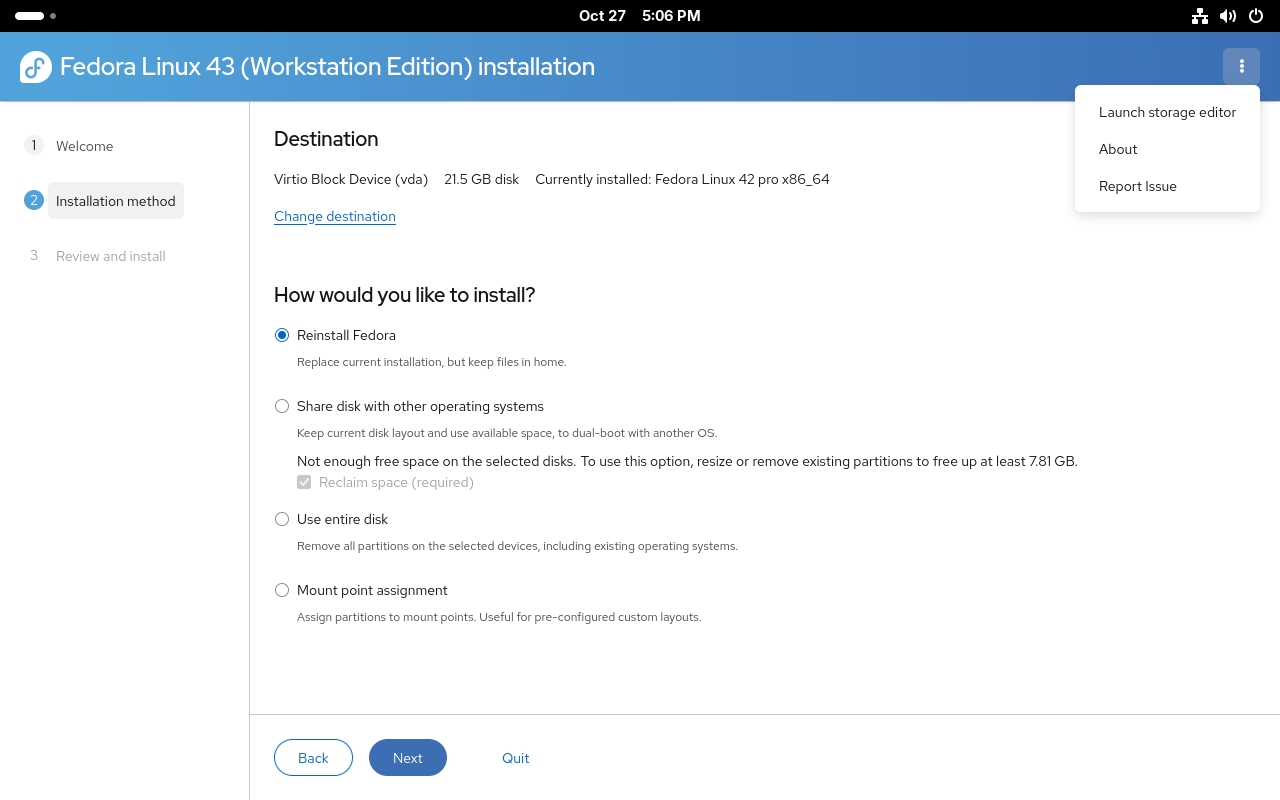Click the network status icon in top bar
This screenshot has width=1280, height=800.
(1199, 15)
